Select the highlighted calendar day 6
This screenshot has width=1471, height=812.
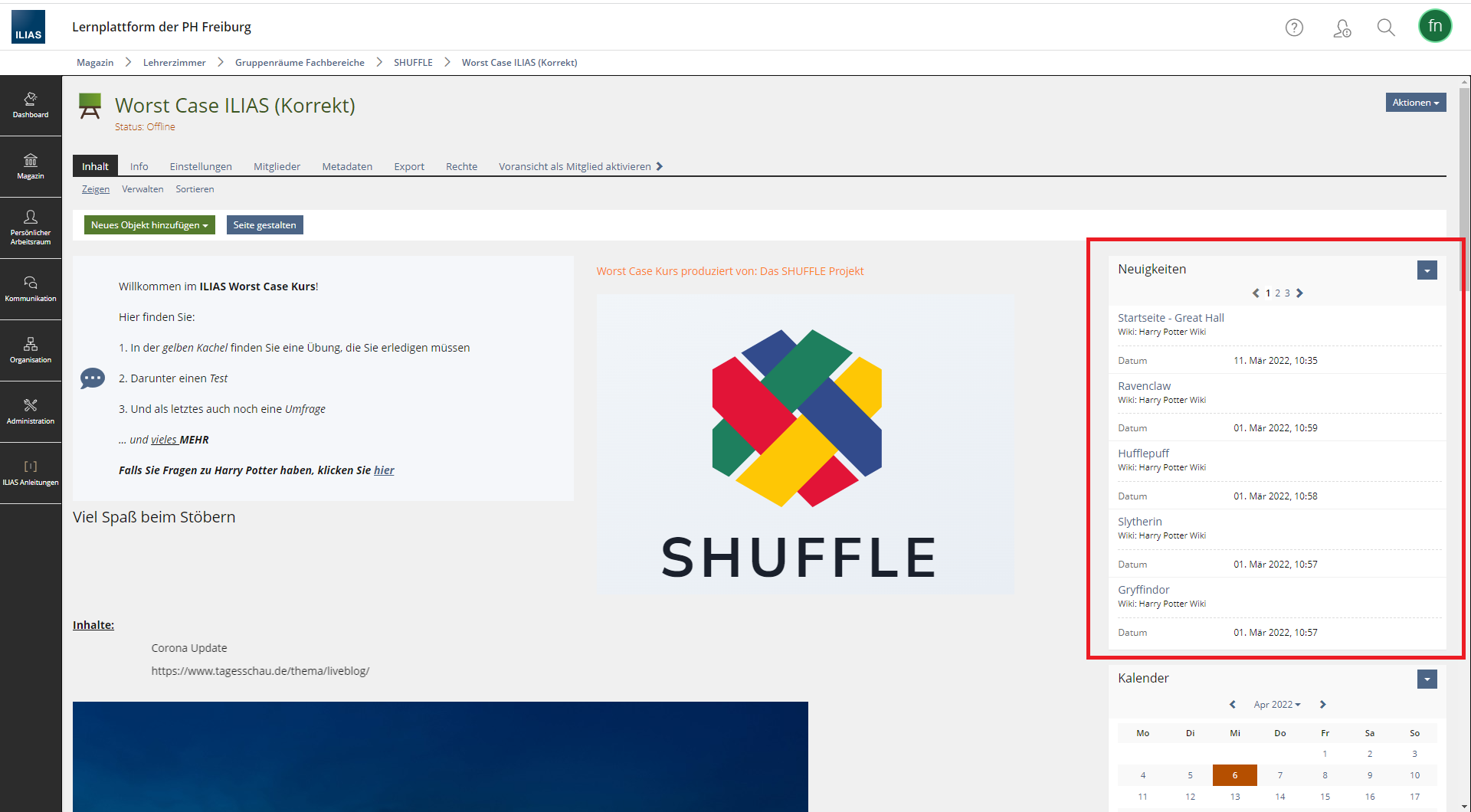click(x=1234, y=775)
